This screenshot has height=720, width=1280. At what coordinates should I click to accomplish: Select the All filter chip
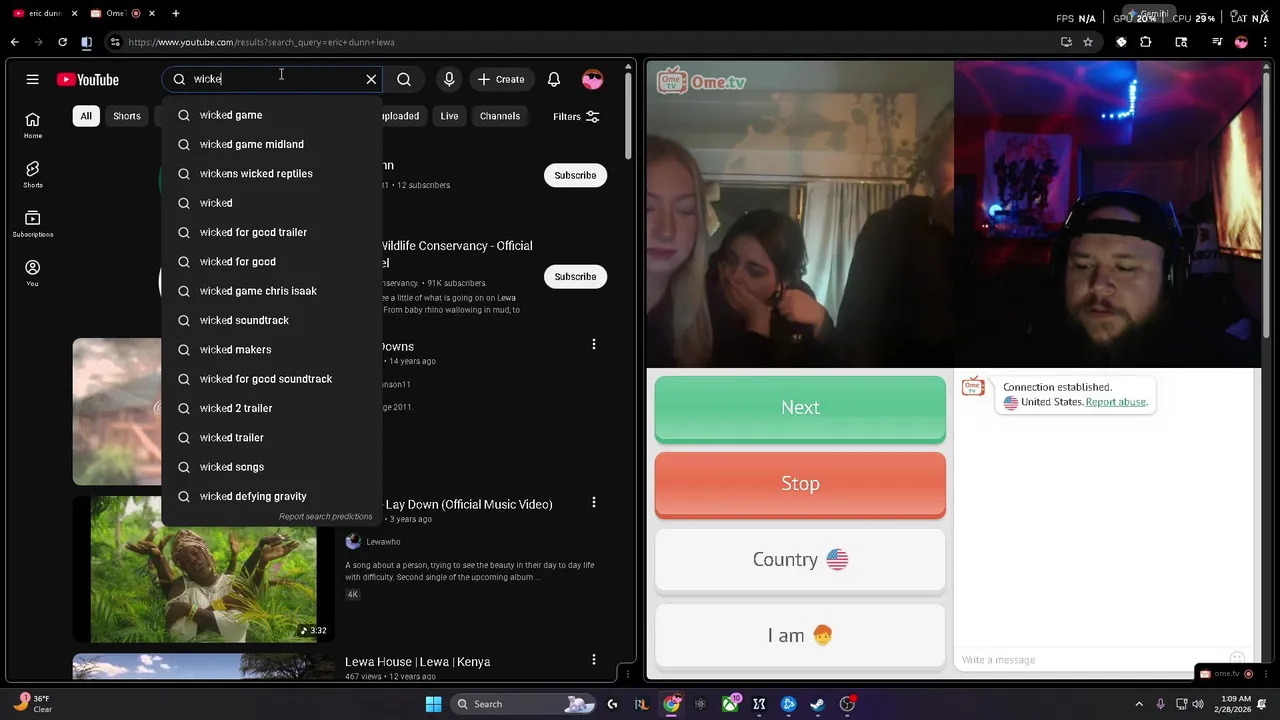point(86,116)
